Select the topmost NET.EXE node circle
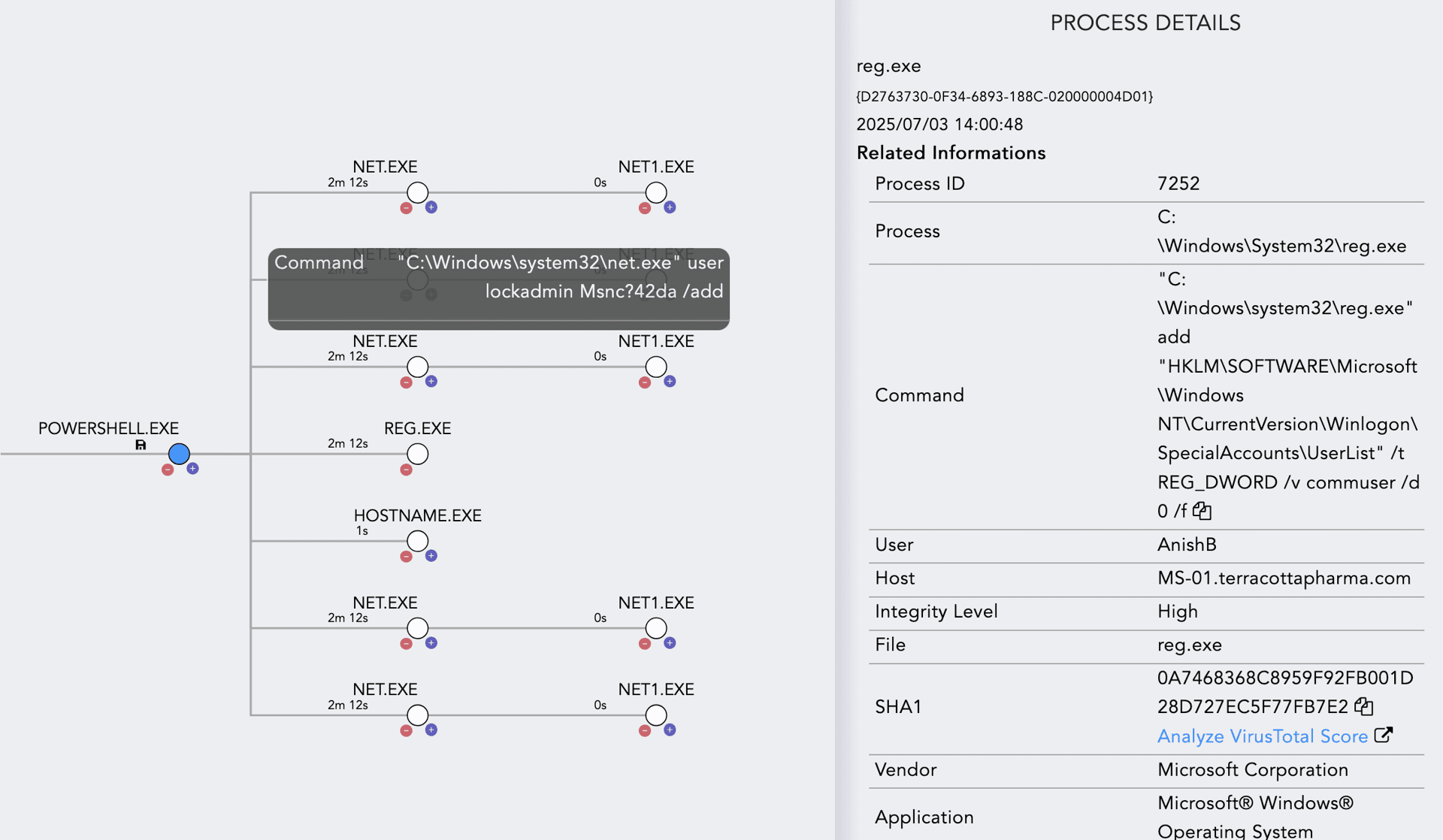Viewport: 1443px width, 840px height. click(417, 192)
